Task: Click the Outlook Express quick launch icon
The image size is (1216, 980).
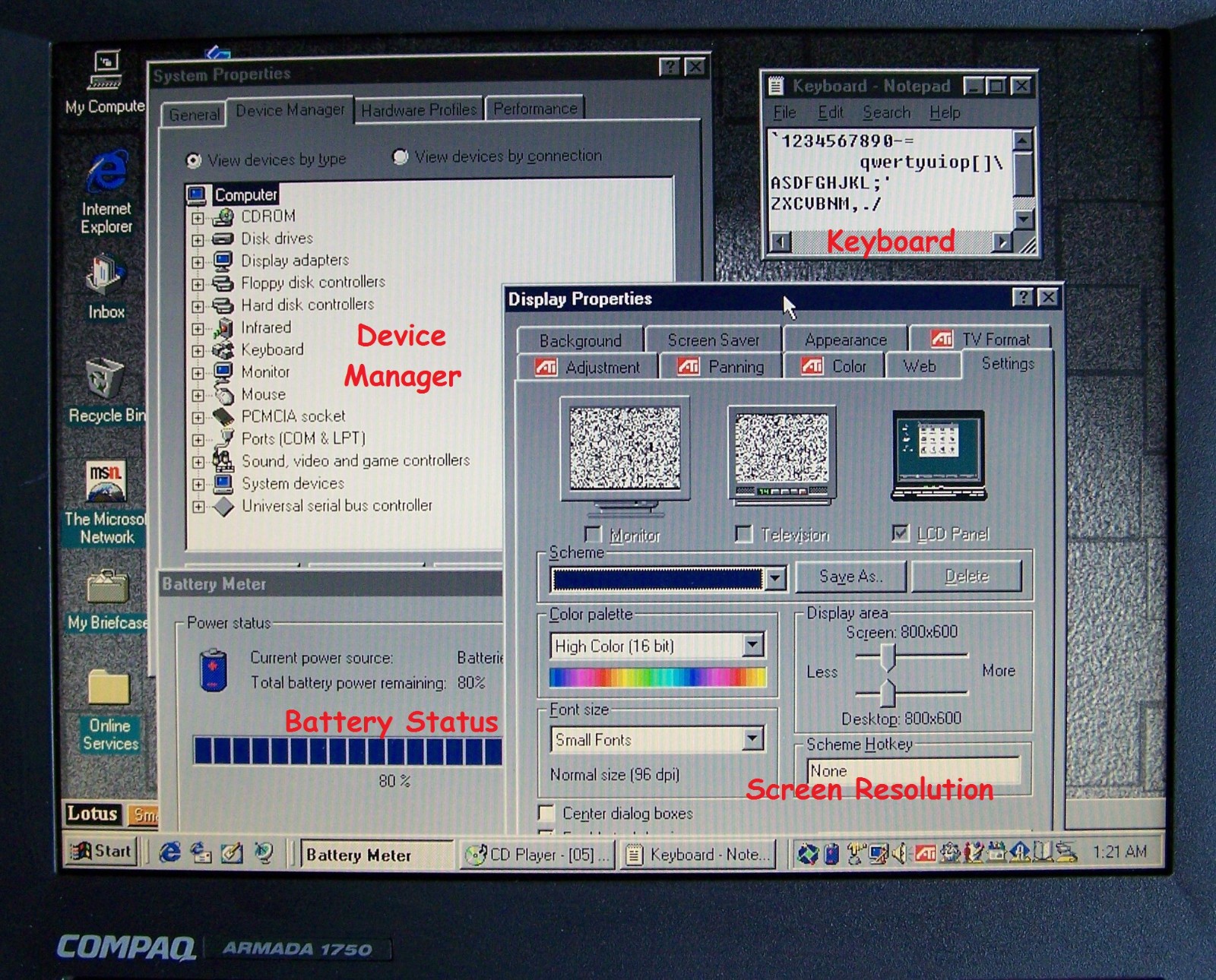Action: (x=201, y=852)
